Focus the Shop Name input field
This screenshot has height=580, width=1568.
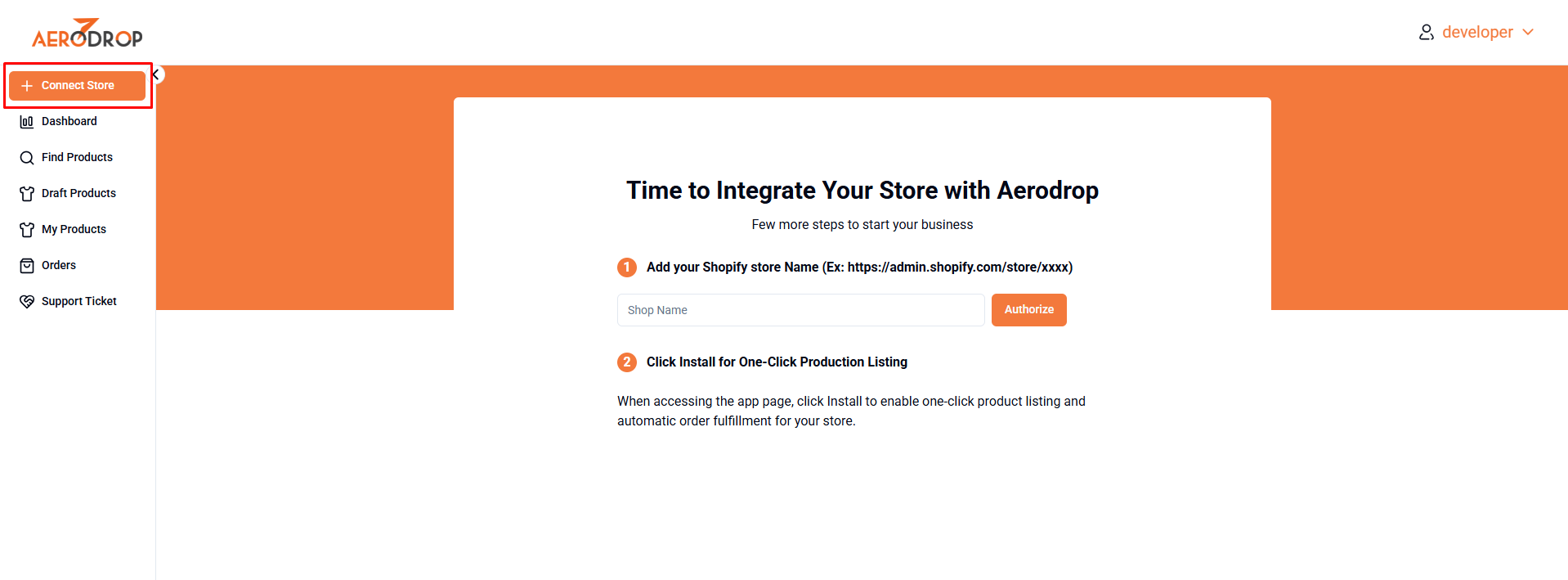(800, 310)
